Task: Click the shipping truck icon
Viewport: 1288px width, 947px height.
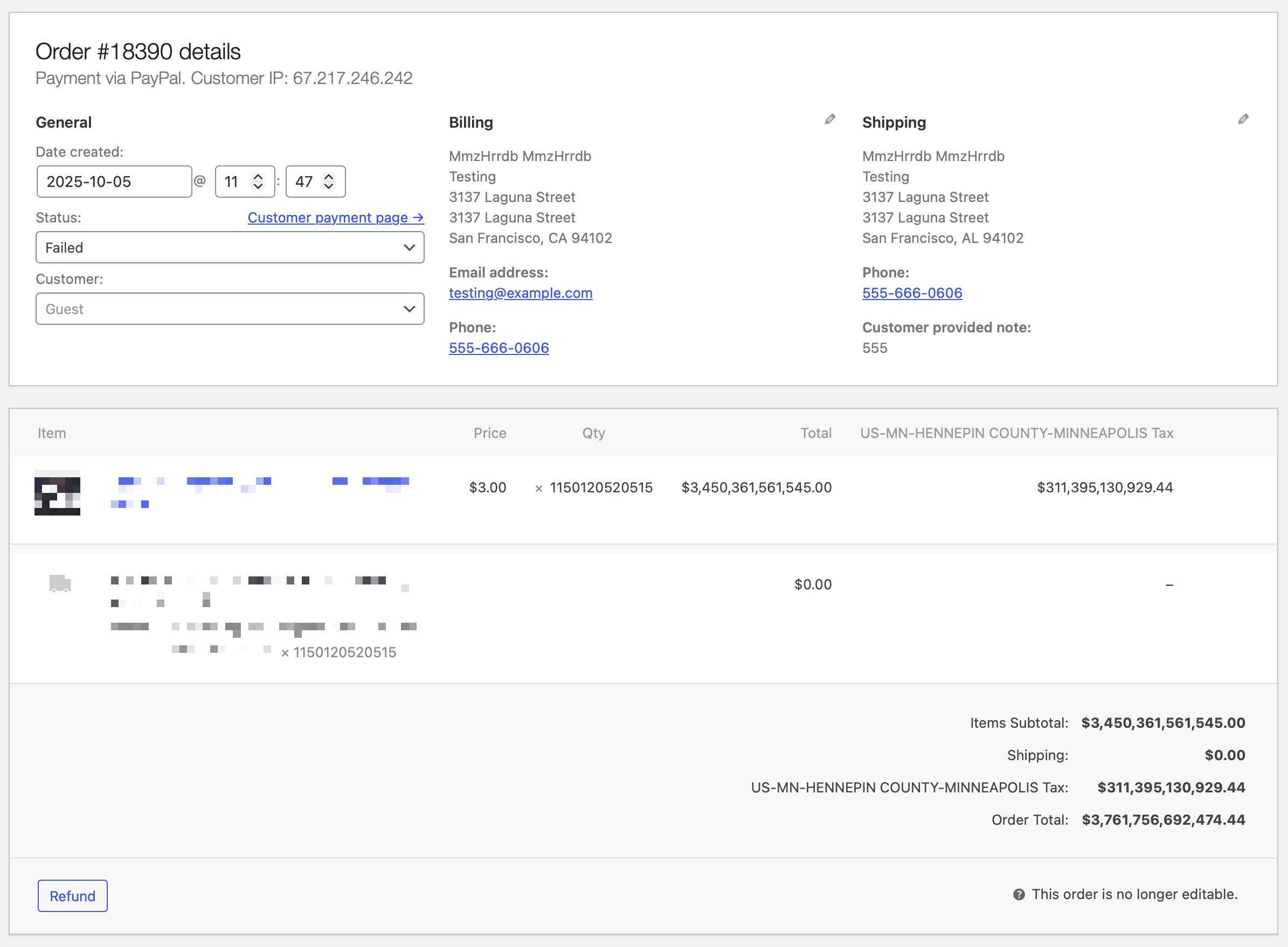Action: 60,583
